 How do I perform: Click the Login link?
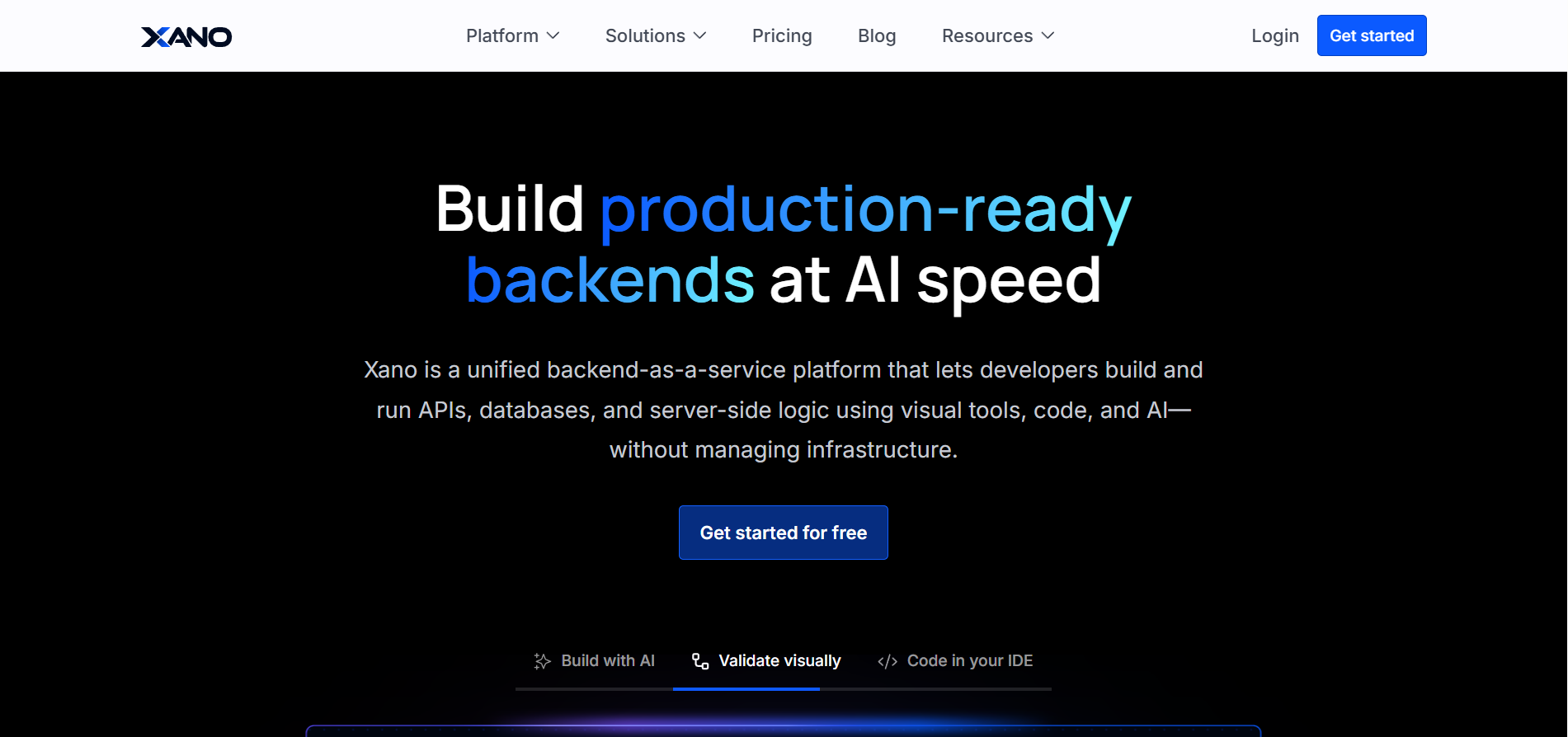click(x=1274, y=35)
